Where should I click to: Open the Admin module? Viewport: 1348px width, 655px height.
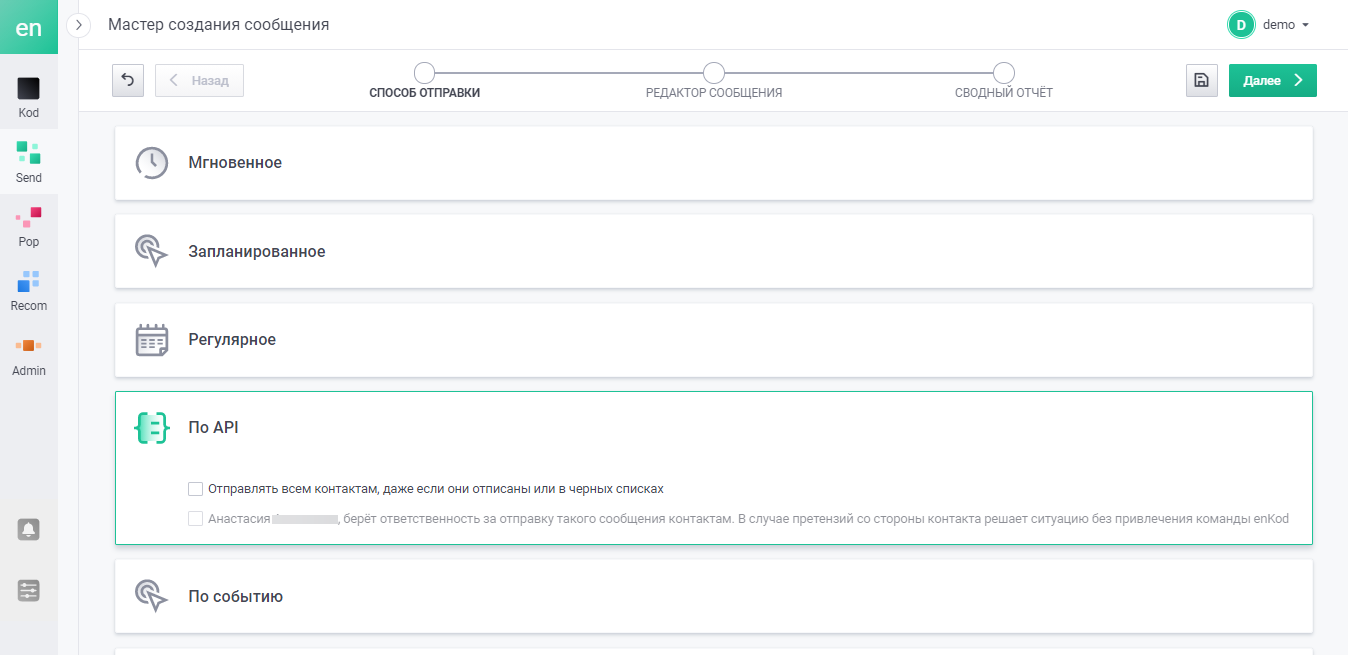click(x=29, y=355)
